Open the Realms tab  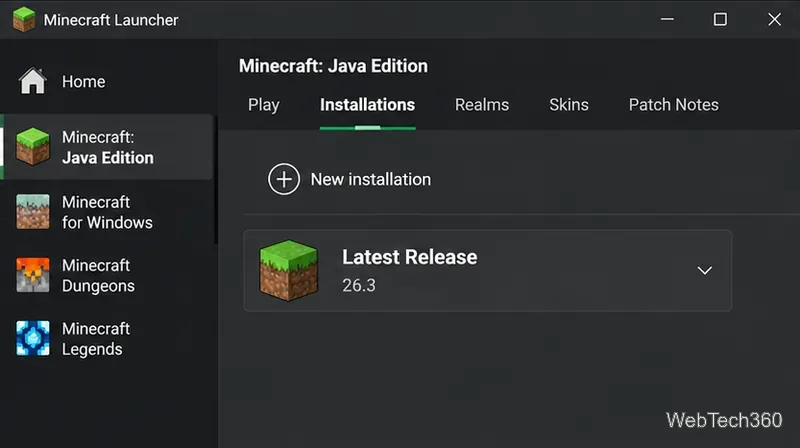(482, 105)
